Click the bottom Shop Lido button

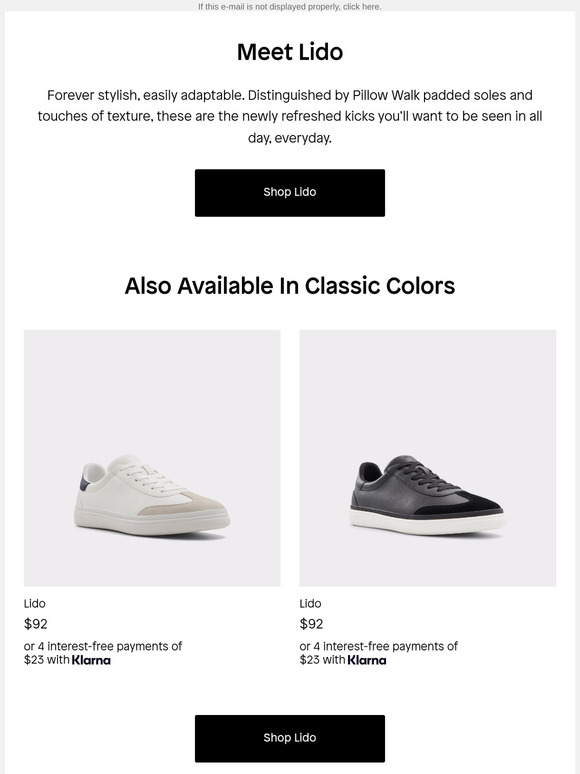290,738
